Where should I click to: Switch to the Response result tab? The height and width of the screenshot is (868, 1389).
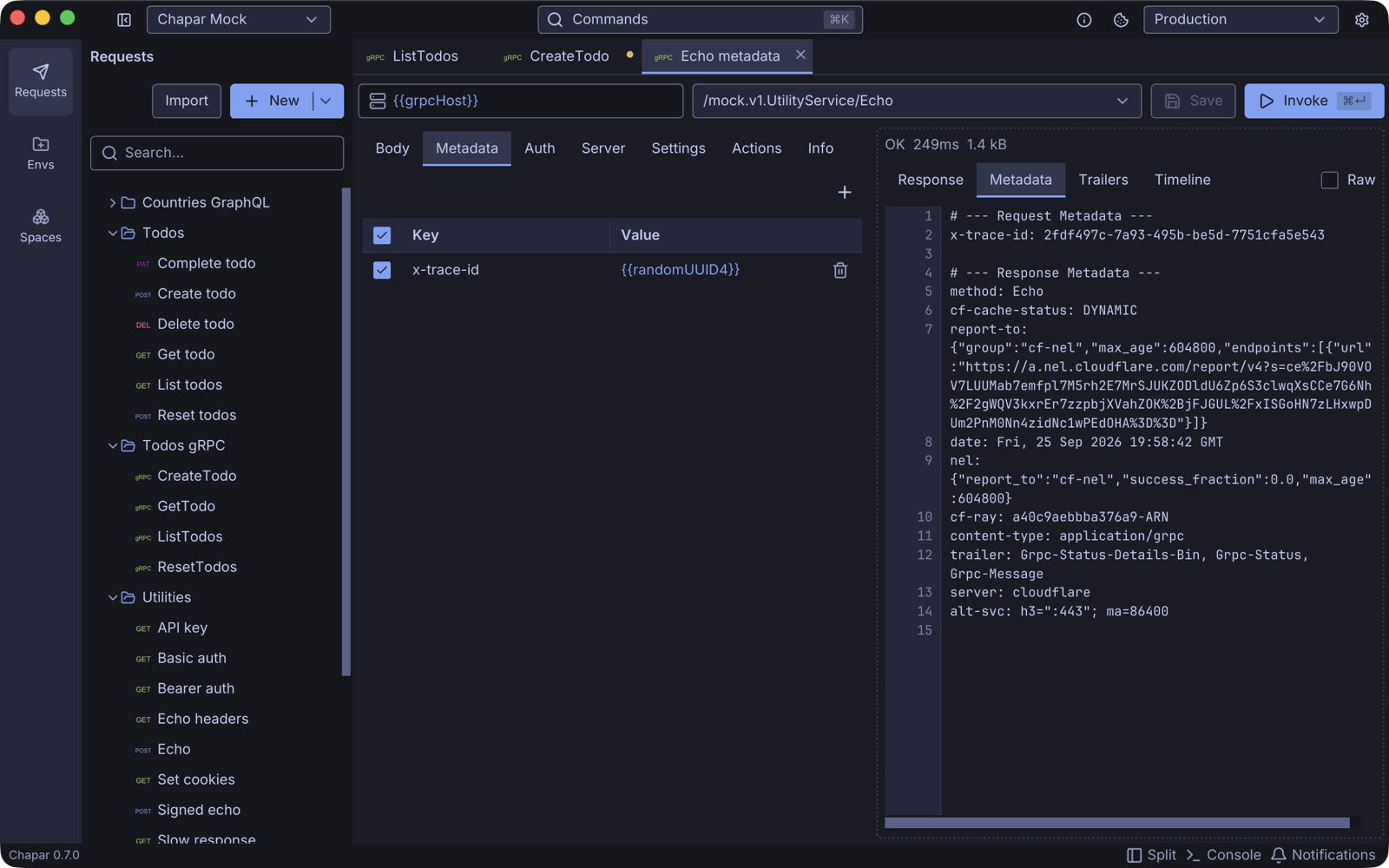pos(931,180)
